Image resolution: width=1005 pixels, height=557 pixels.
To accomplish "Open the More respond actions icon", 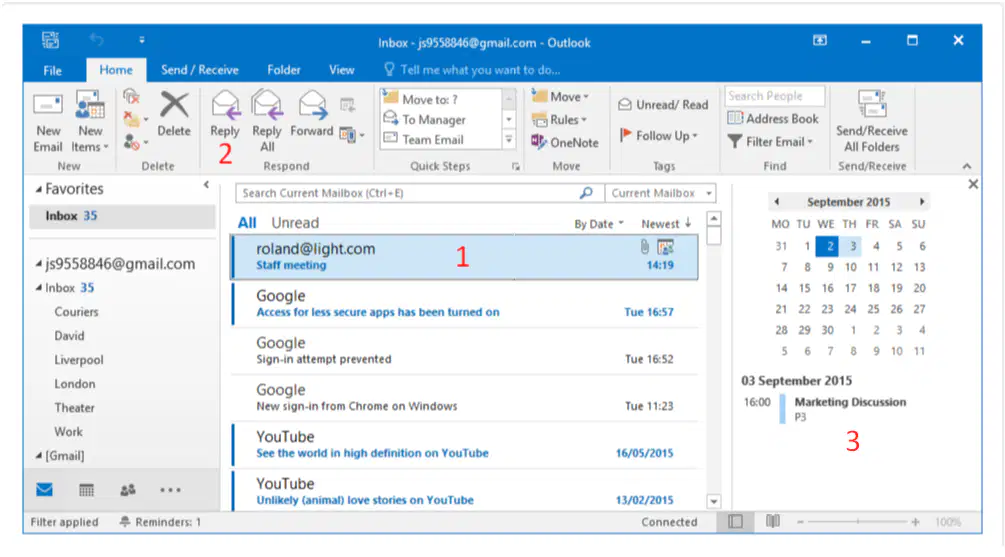I will [x=351, y=135].
